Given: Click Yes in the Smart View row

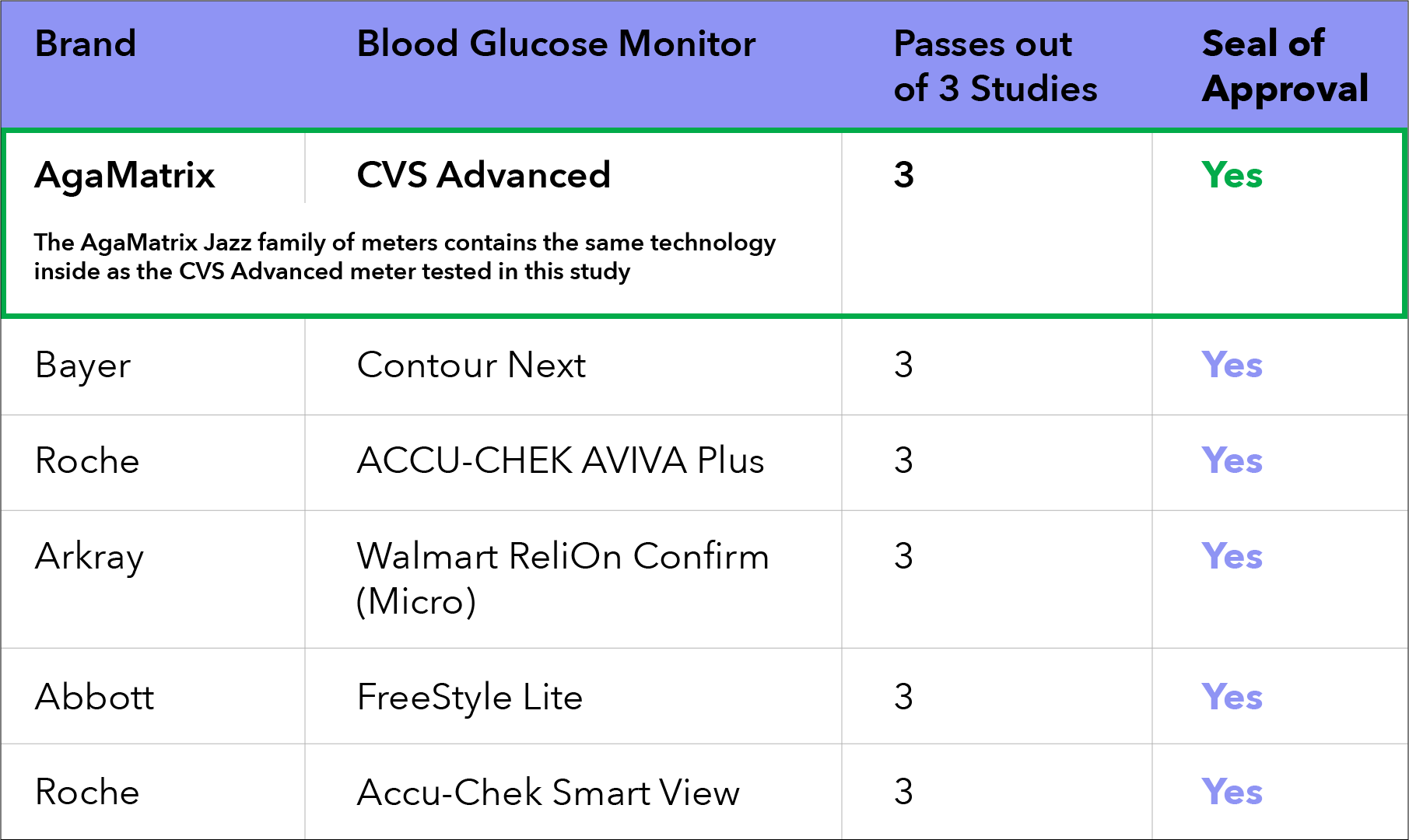Looking at the screenshot, I should [x=1232, y=792].
